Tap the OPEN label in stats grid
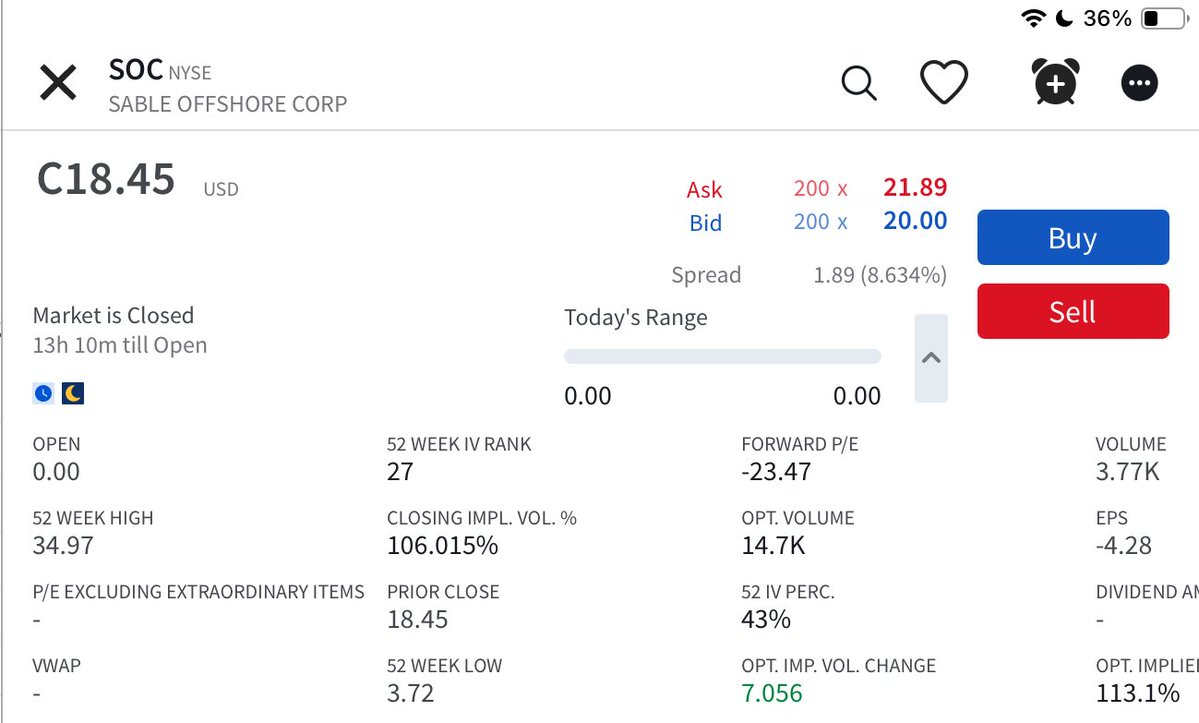 coord(57,444)
